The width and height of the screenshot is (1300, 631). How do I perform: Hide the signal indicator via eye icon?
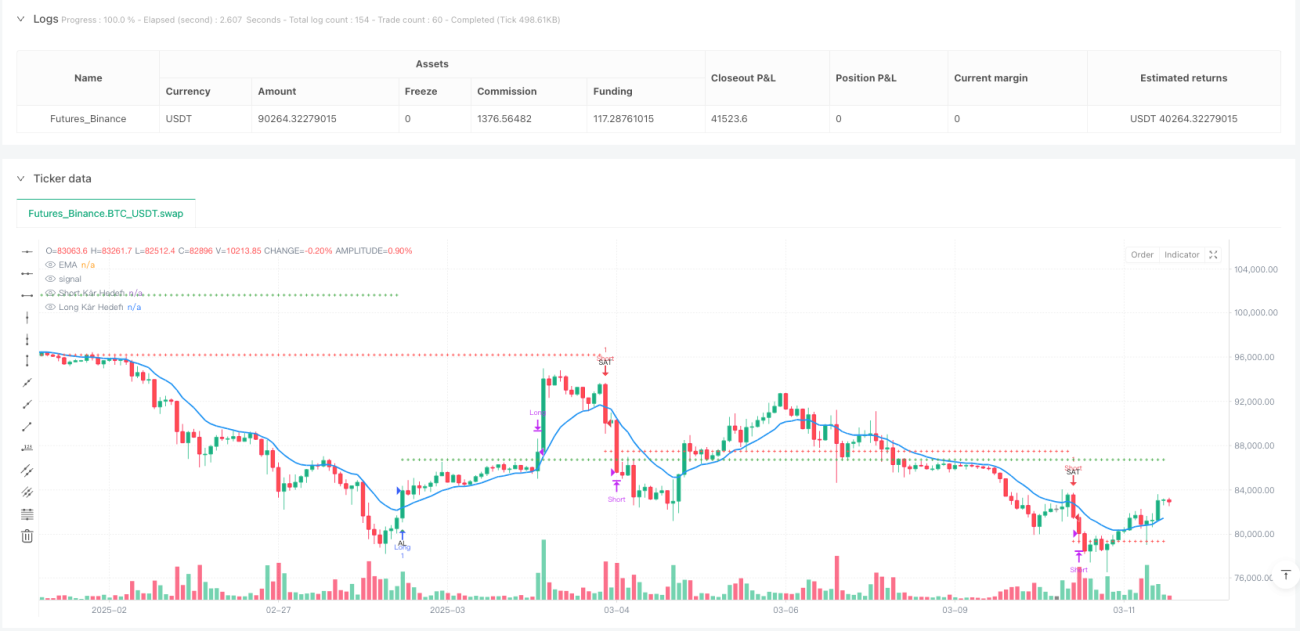pos(50,279)
